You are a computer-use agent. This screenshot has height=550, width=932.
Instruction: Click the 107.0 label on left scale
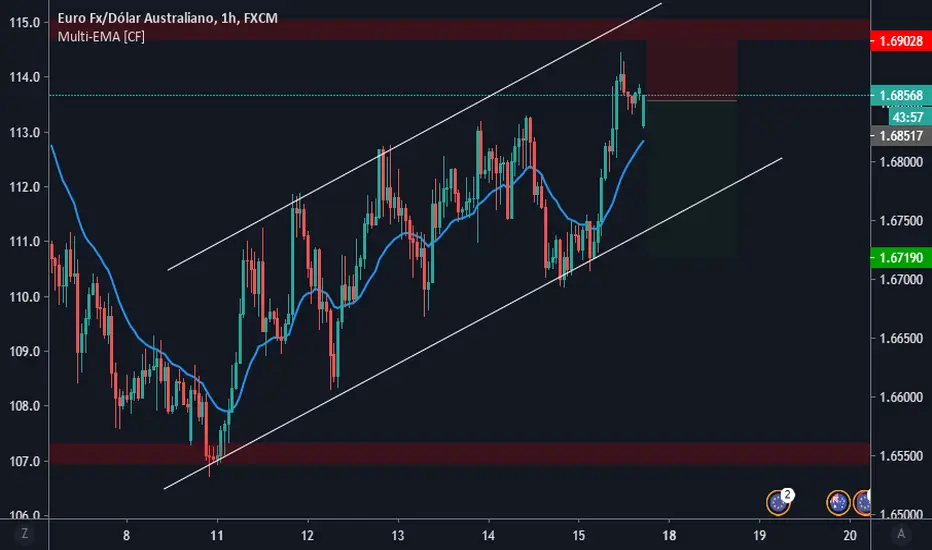click(x=25, y=461)
